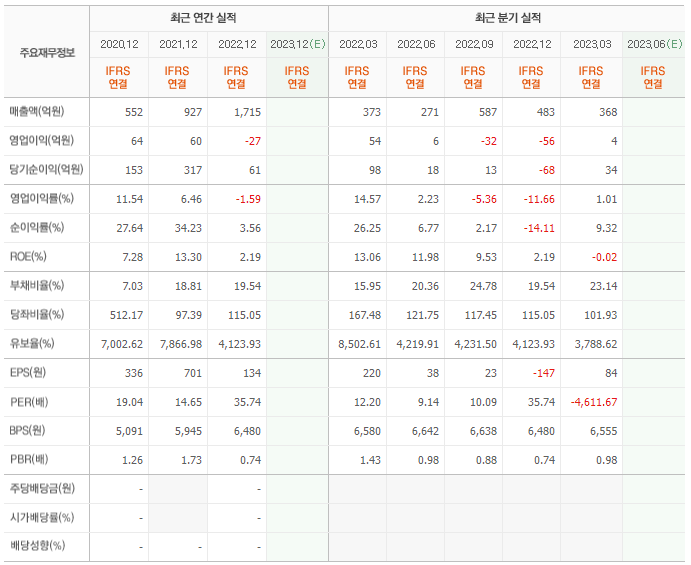691x565 pixels.
Task: Select the 매출액(억원) row label
Action: click(x=37, y=112)
